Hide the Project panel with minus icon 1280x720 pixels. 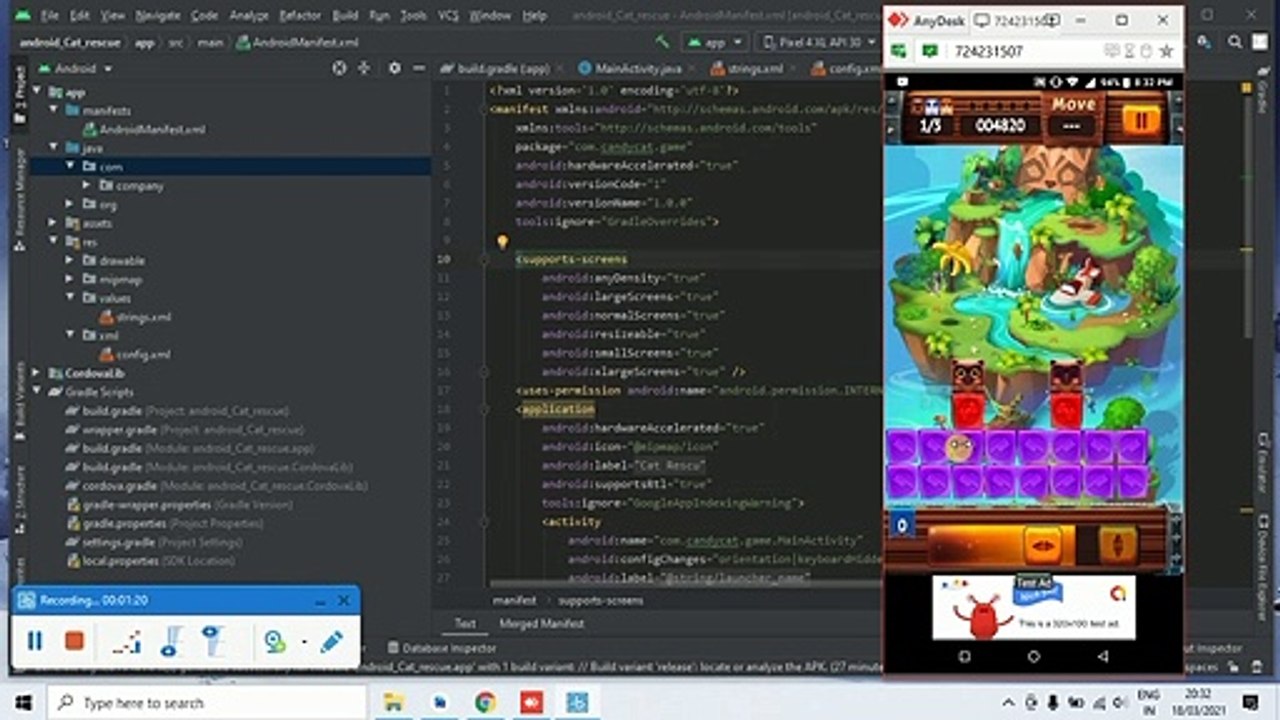tap(419, 68)
